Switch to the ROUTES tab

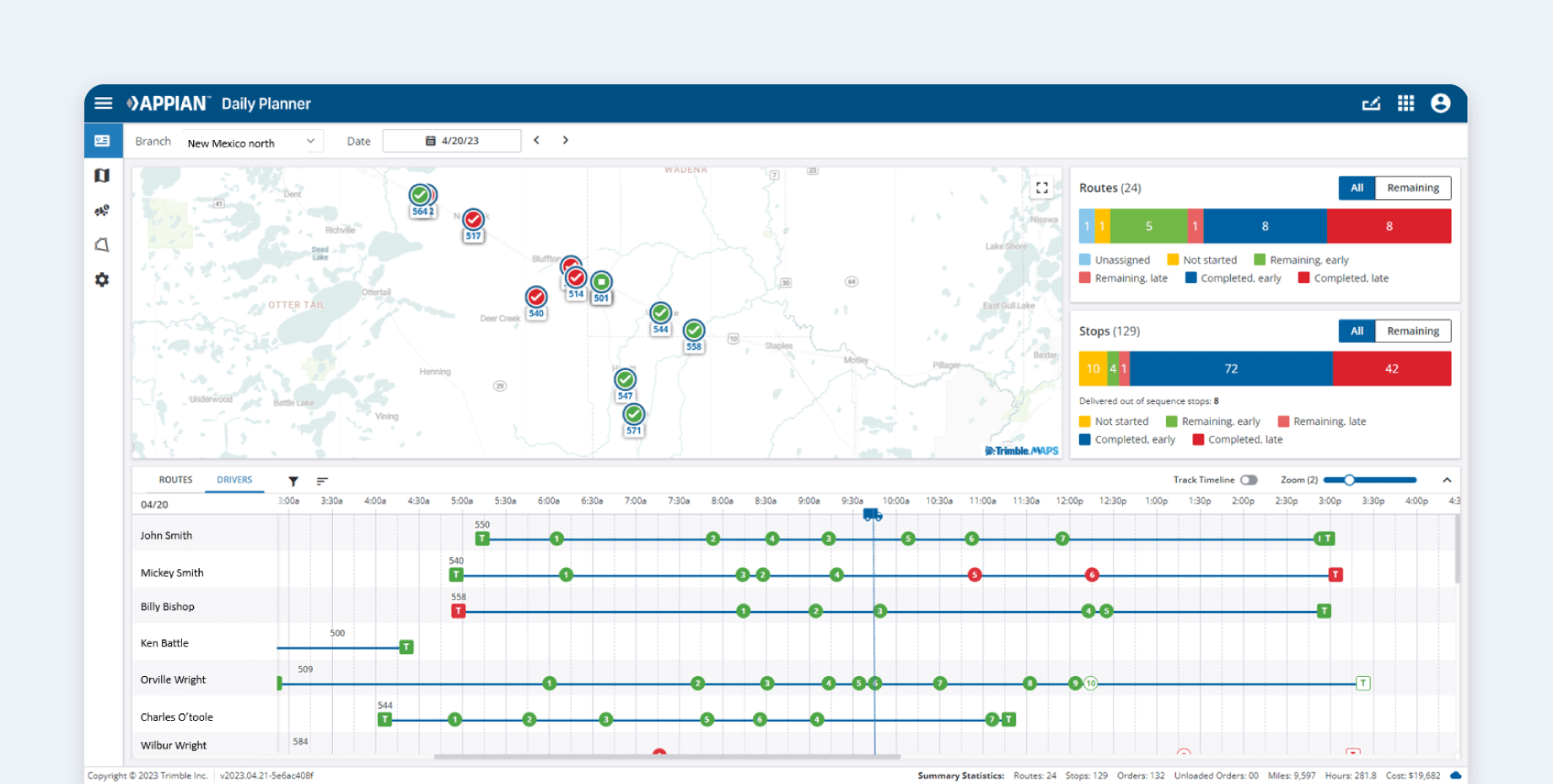175,480
